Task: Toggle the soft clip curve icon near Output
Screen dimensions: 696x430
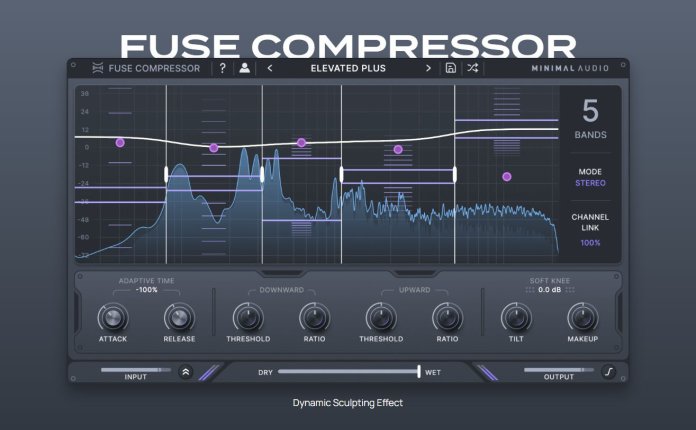Action: (609, 372)
